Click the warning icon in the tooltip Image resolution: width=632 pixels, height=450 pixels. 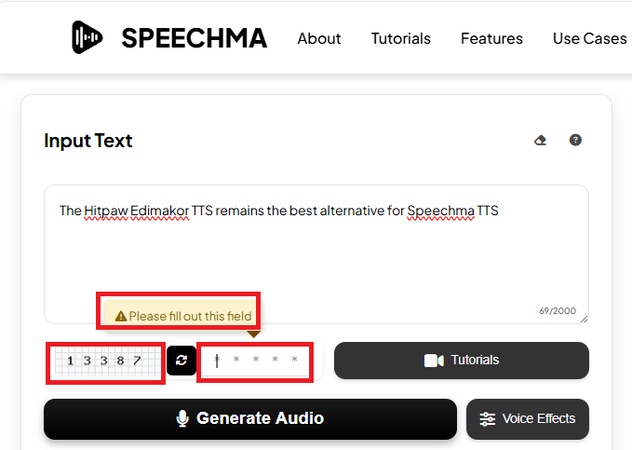pyautogui.click(x=121, y=317)
